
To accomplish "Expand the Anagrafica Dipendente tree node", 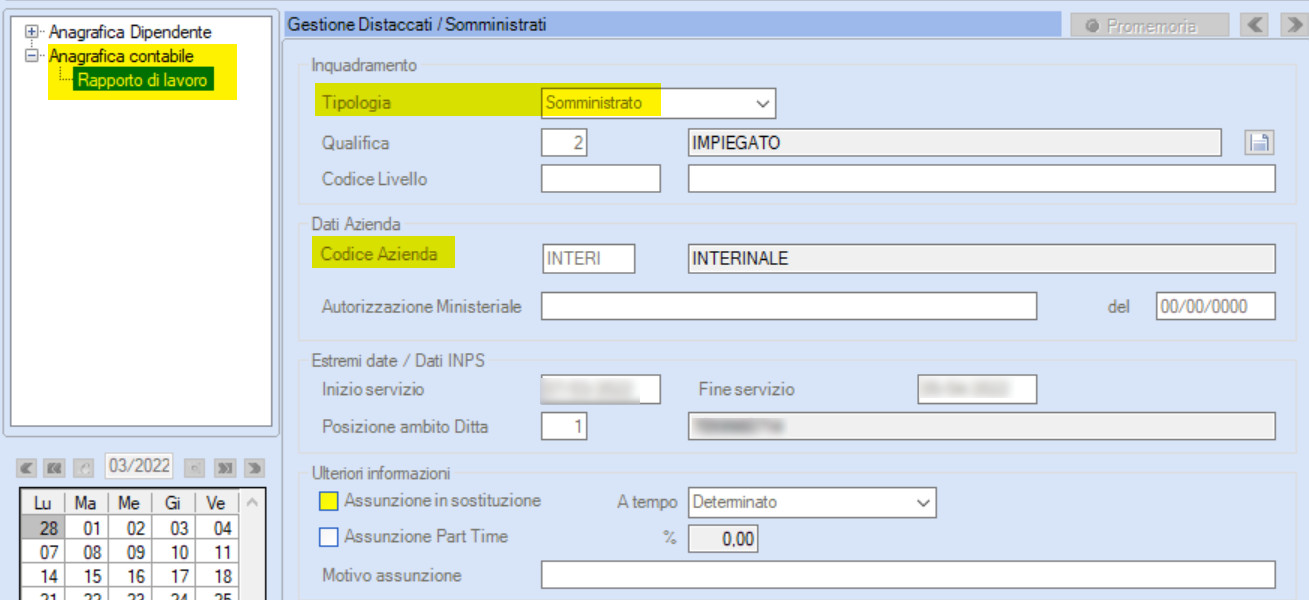I will pos(31,33).
